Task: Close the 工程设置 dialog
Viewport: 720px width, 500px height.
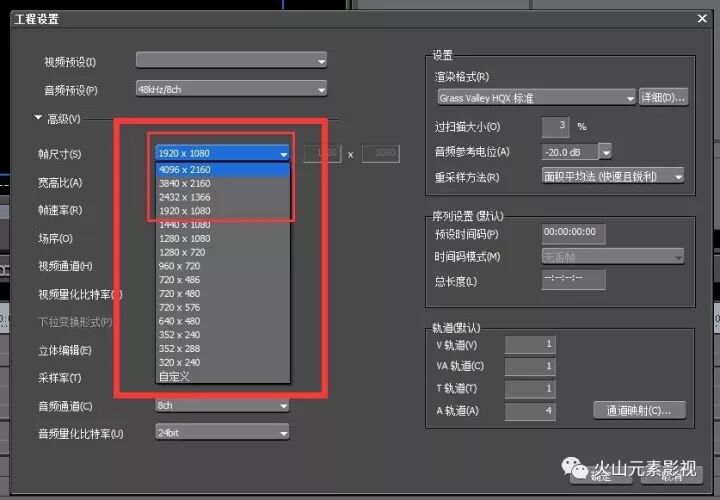Action: [x=702, y=18]
